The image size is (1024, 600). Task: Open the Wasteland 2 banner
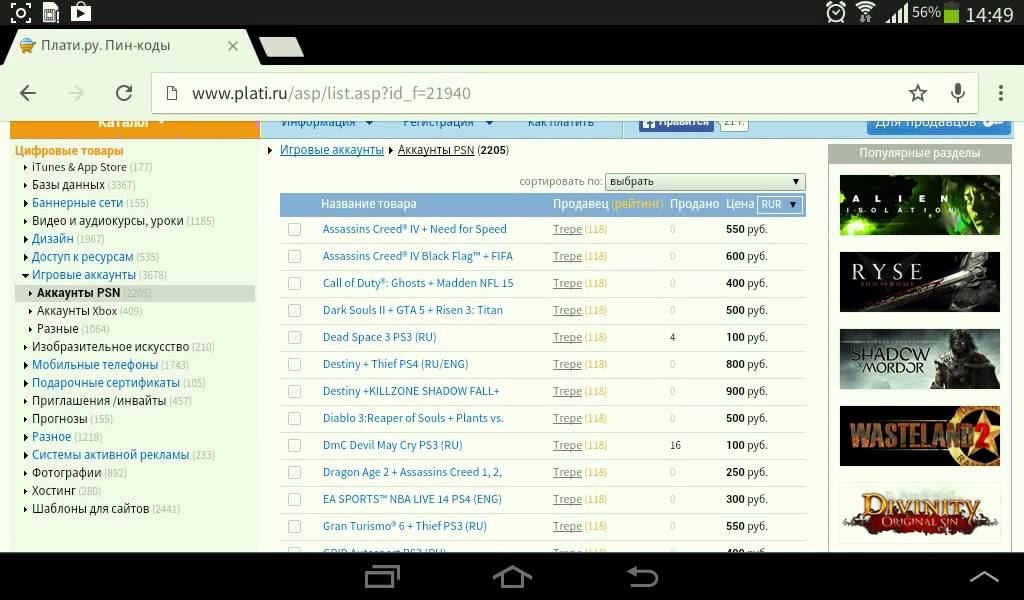pos(920,436)
